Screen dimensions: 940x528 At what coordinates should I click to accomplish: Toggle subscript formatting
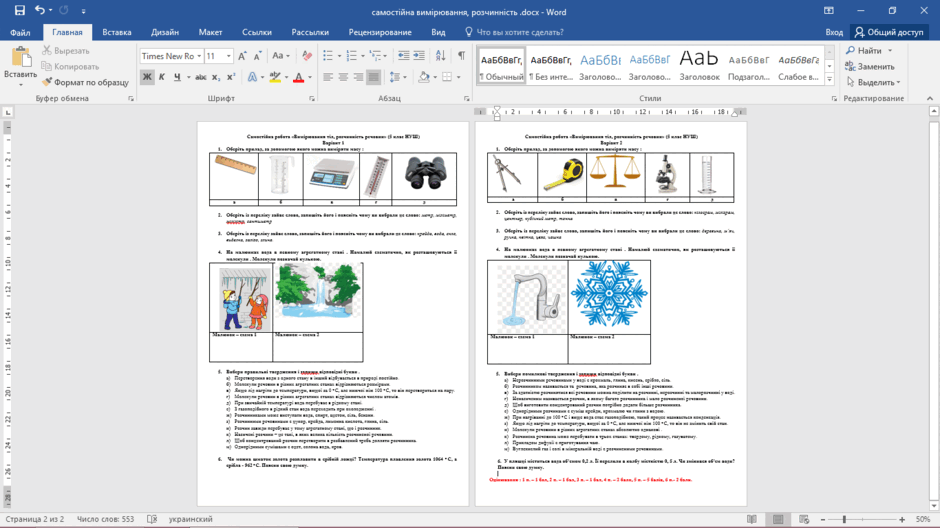click(216, 77)
